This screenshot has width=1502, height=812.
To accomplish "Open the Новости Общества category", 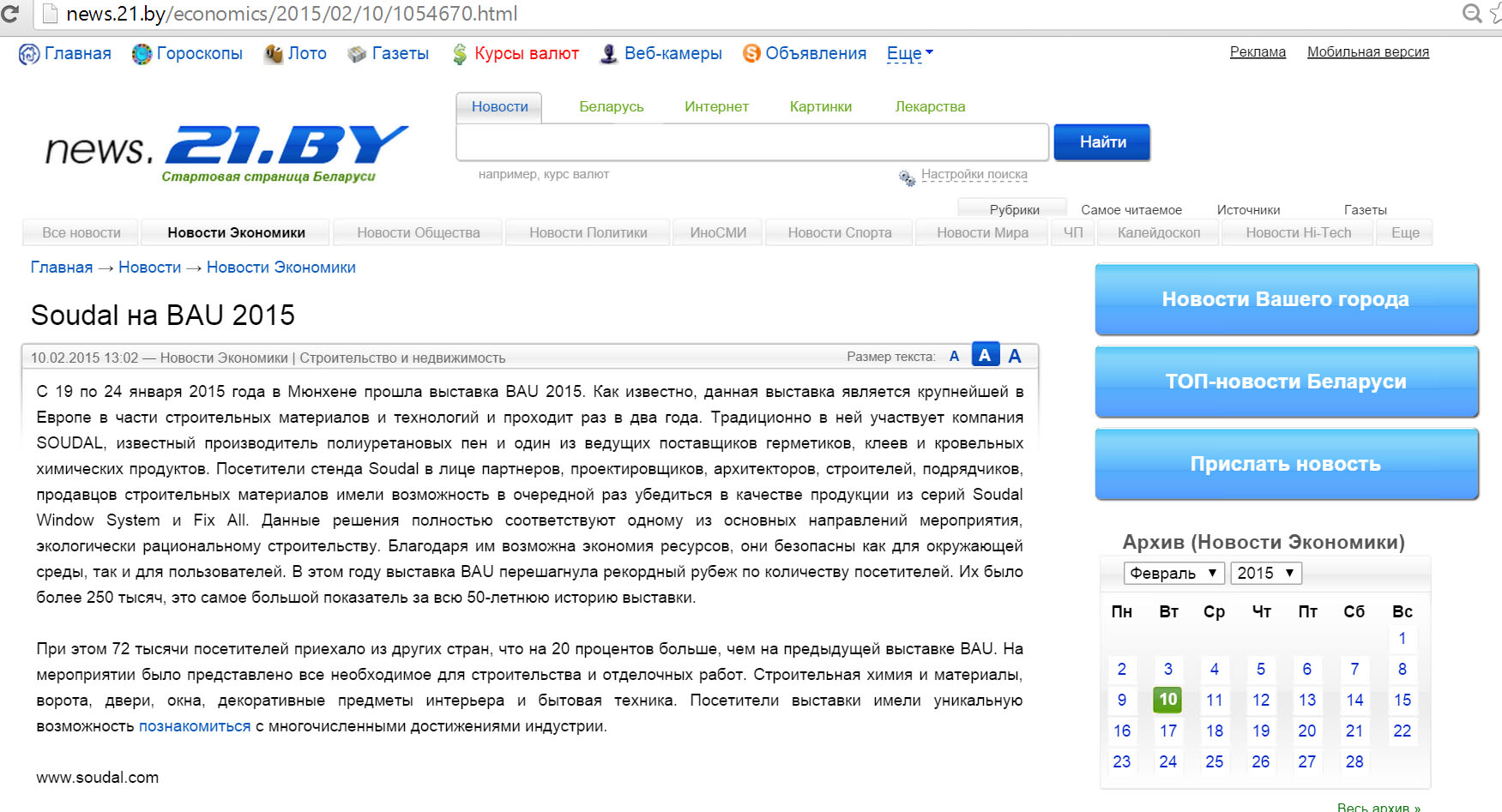I will click(419, 232).
